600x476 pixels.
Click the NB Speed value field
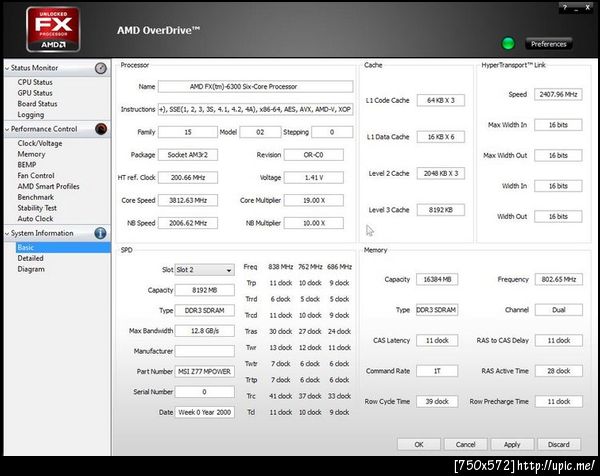[x=188, y=223]
